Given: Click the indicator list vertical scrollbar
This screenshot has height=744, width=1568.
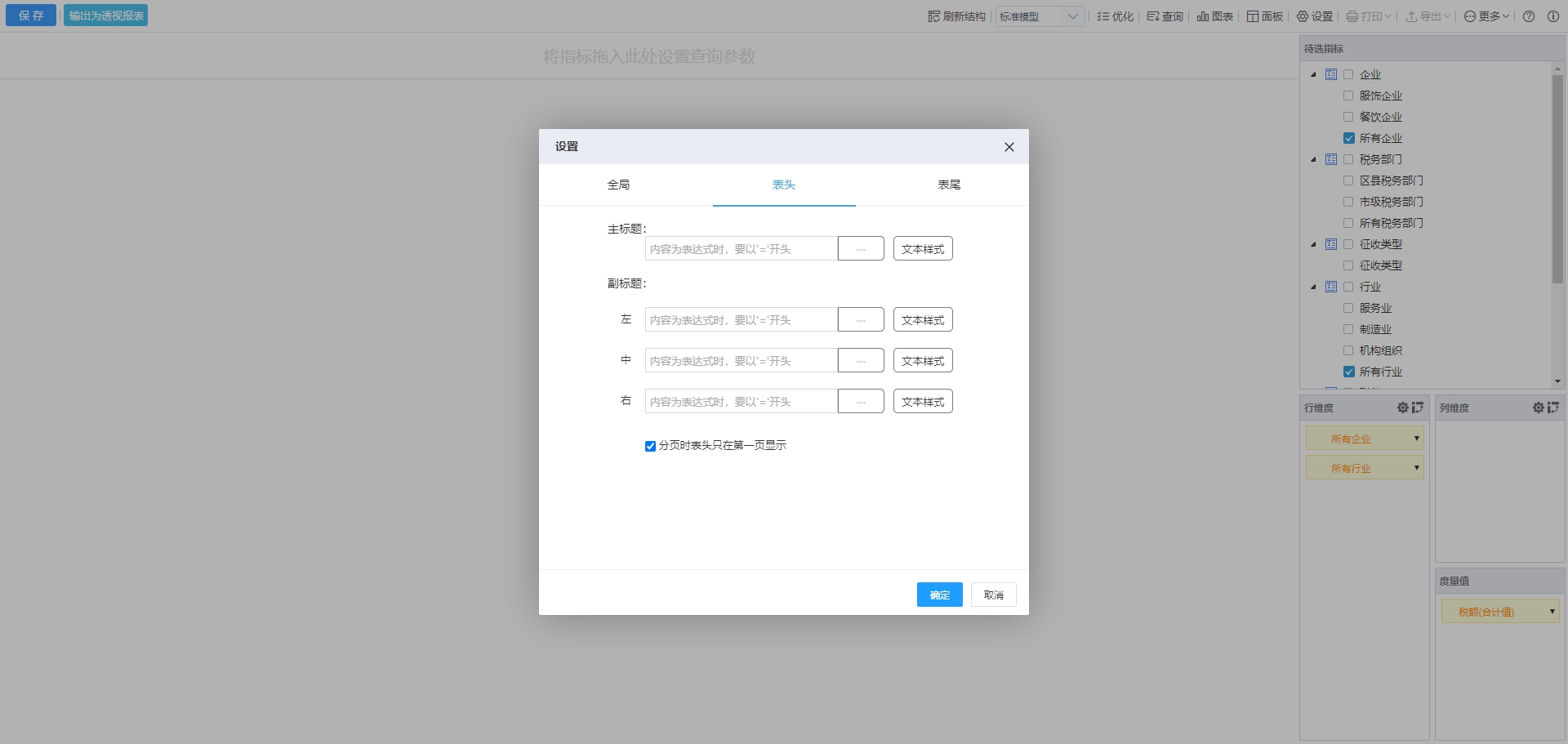Looking at the screenshot, I should click(x=1557, y=180).
